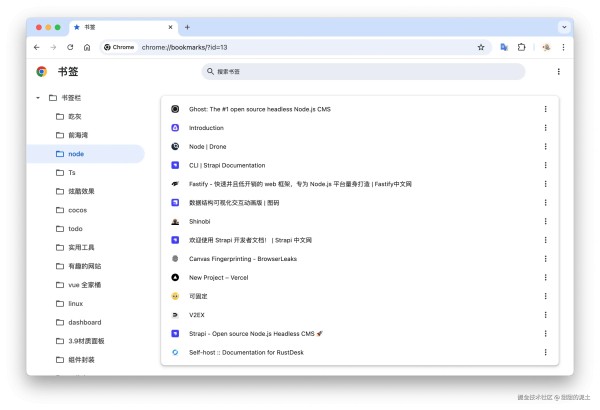
Task: Open the 有趣的网站 folder
Action: (x=78, y=266)
